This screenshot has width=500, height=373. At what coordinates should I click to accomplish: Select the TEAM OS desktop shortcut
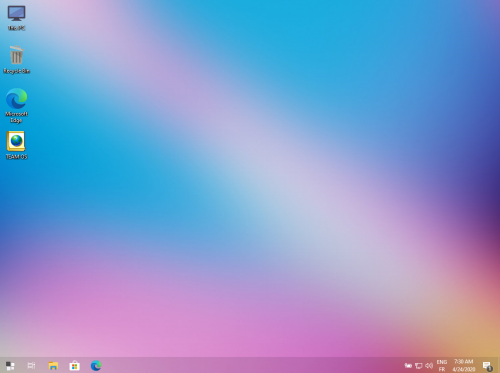pyautogui.click(x=16, y=145)
